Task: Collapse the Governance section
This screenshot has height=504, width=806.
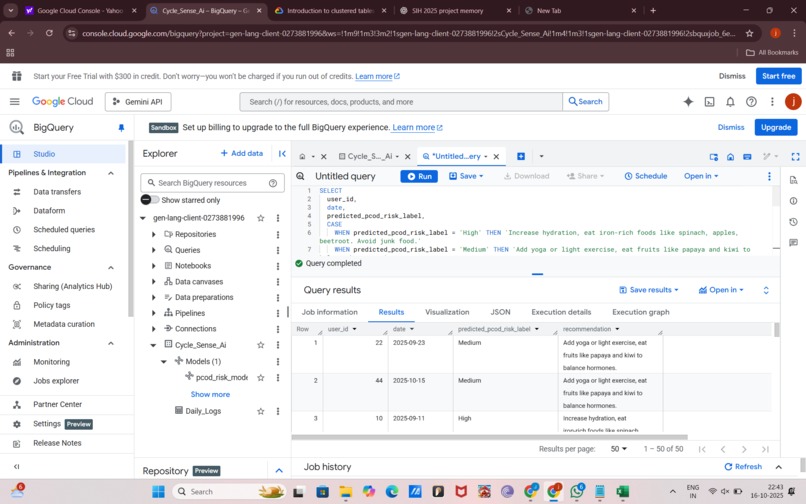Action: [111, 267]
